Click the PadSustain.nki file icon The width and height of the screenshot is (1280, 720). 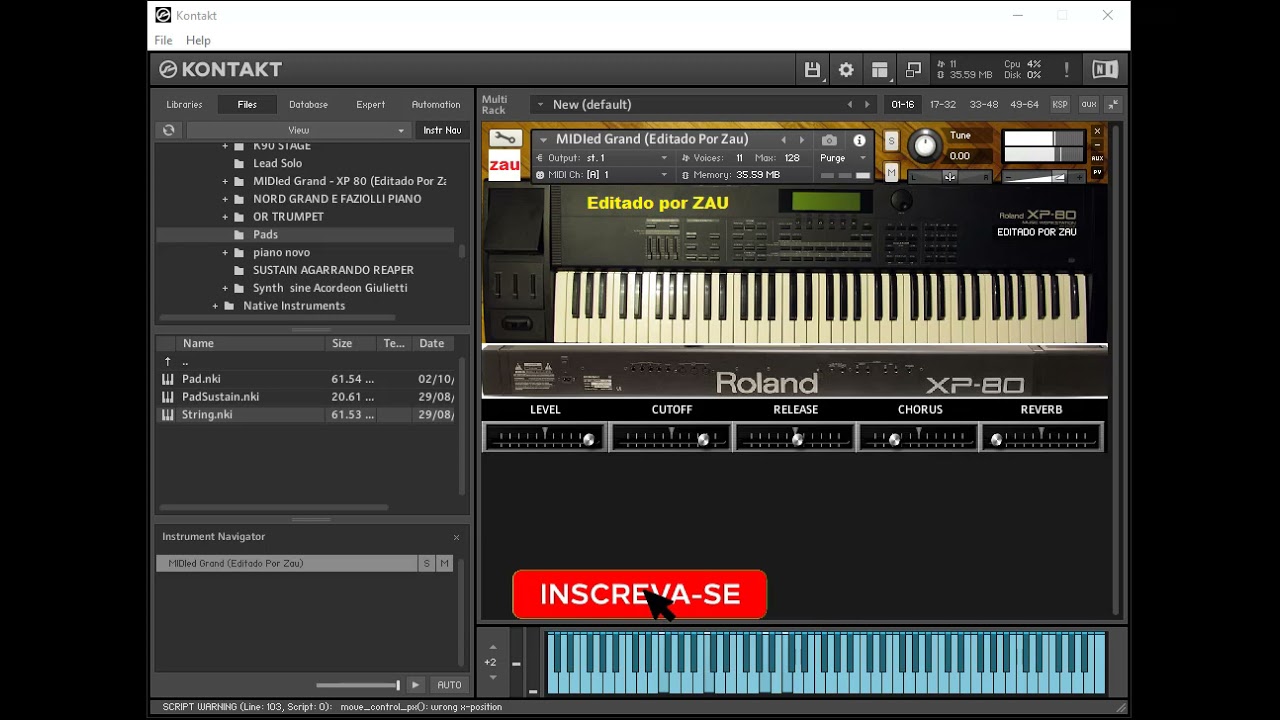(168, 397)
